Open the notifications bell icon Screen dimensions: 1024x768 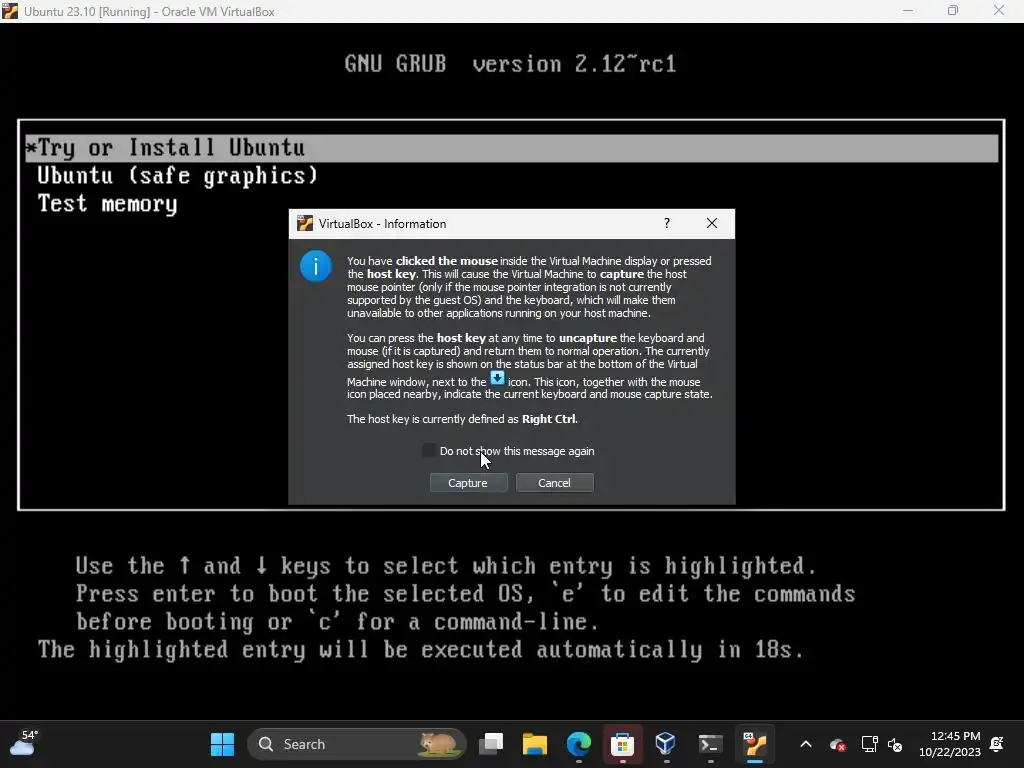[x=997, y=744]
